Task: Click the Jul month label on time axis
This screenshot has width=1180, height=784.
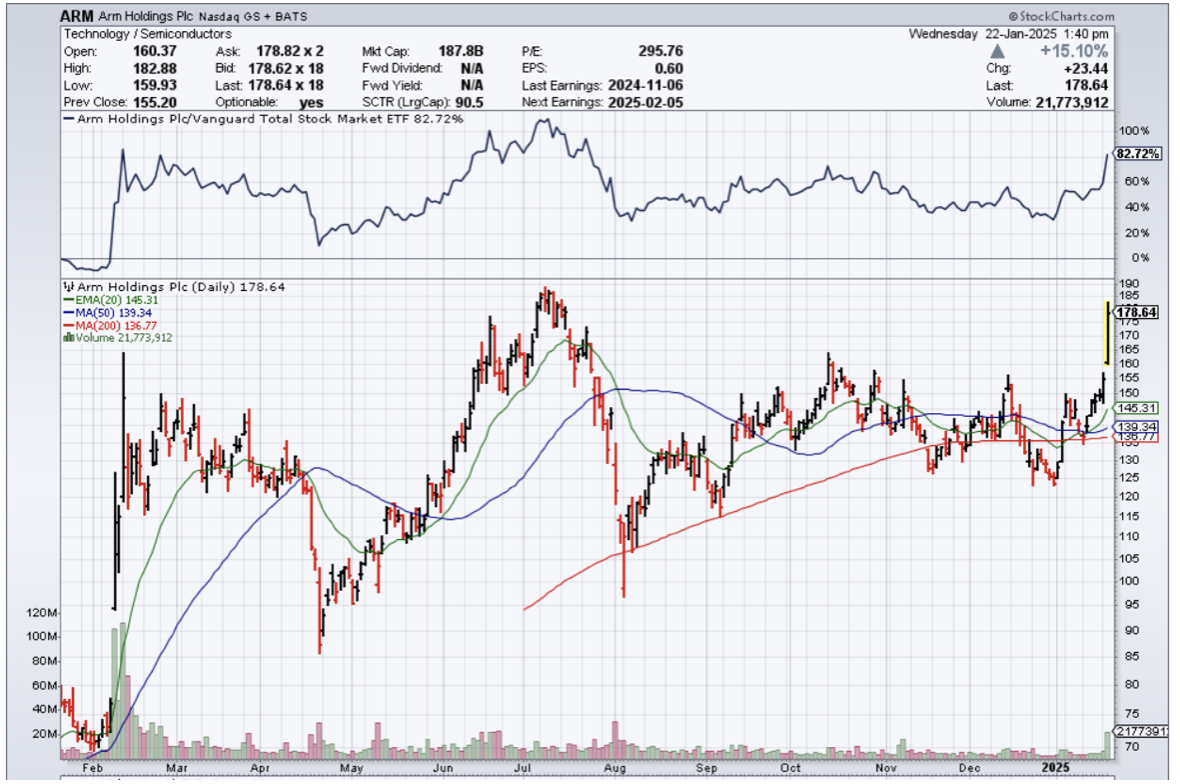Action: coord(523,767)
